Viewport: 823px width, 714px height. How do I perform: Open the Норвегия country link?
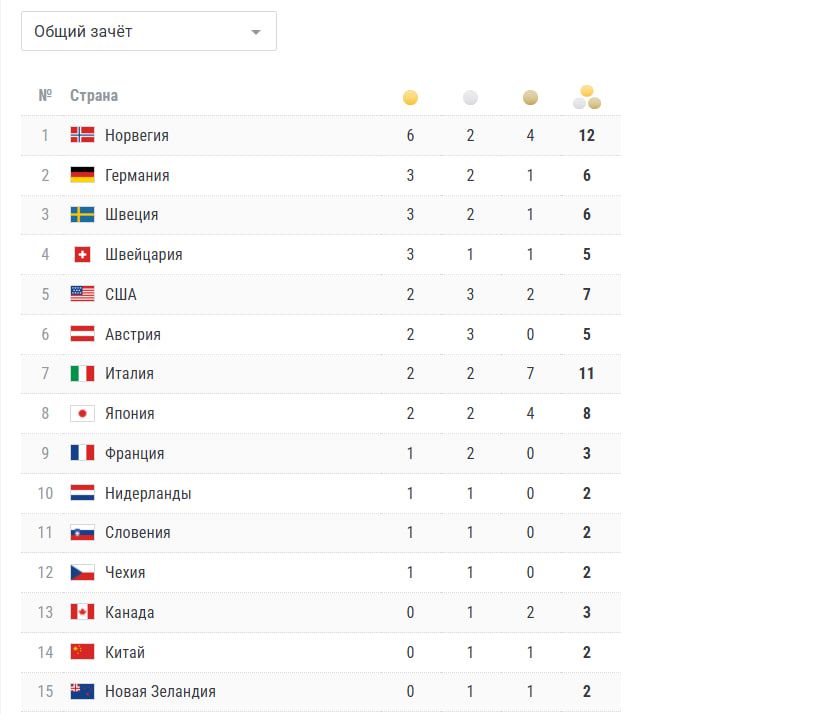[x=137, y=135]
